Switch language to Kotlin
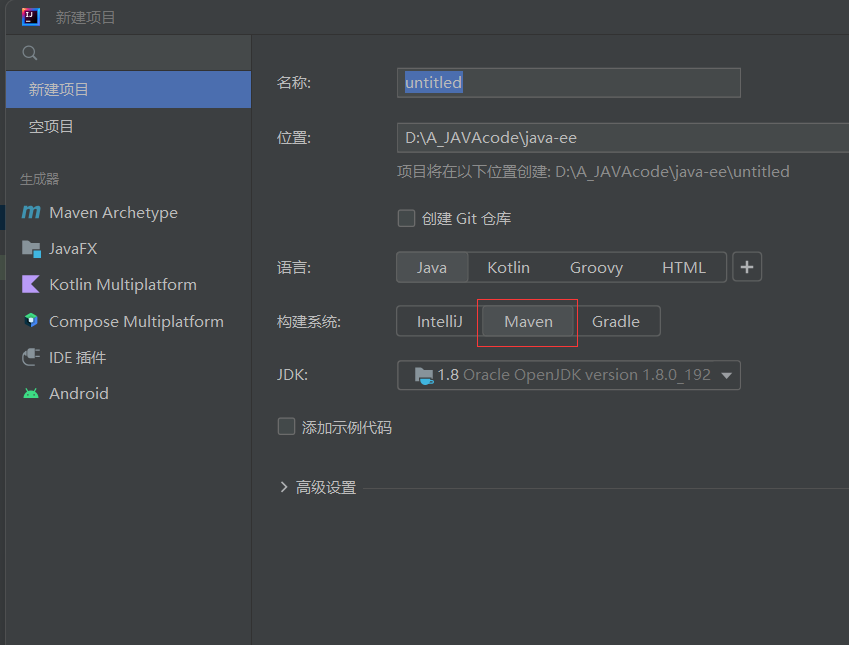Viewport: 849px width, 645px height. coord(508,267)
